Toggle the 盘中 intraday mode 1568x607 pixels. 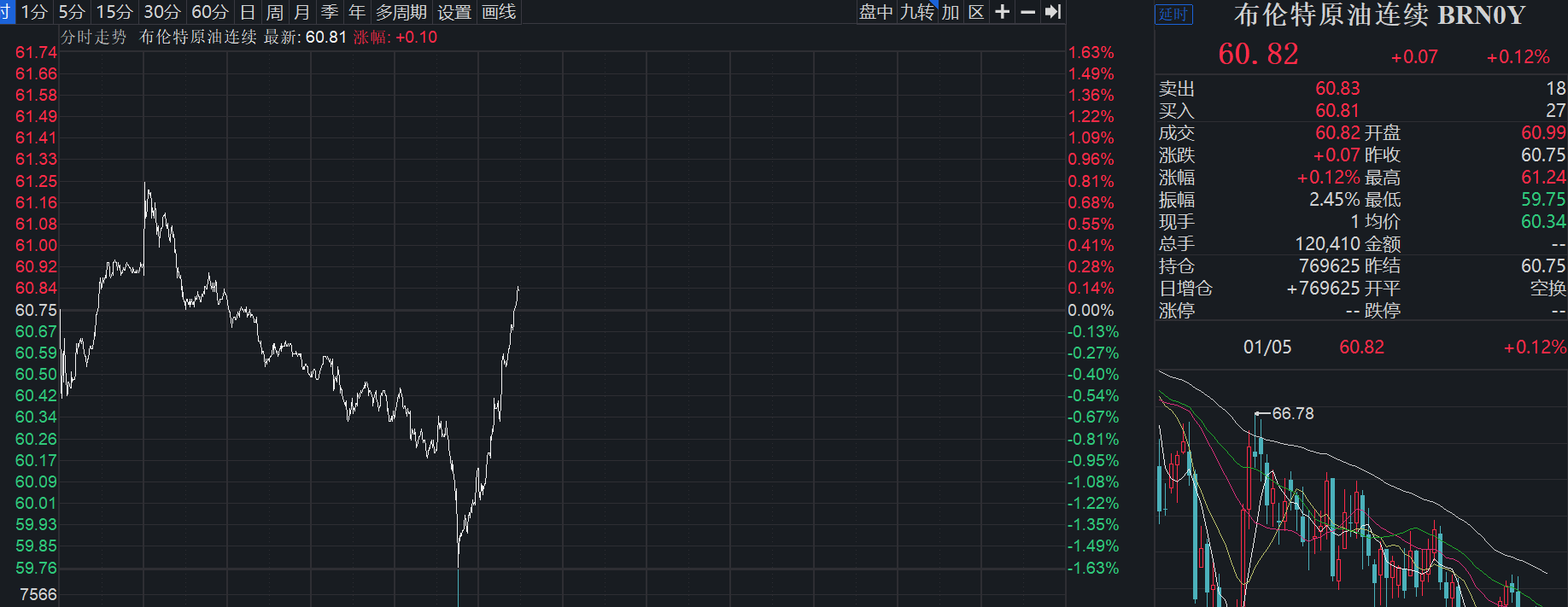pyautogui.click(x=876, y=12)
